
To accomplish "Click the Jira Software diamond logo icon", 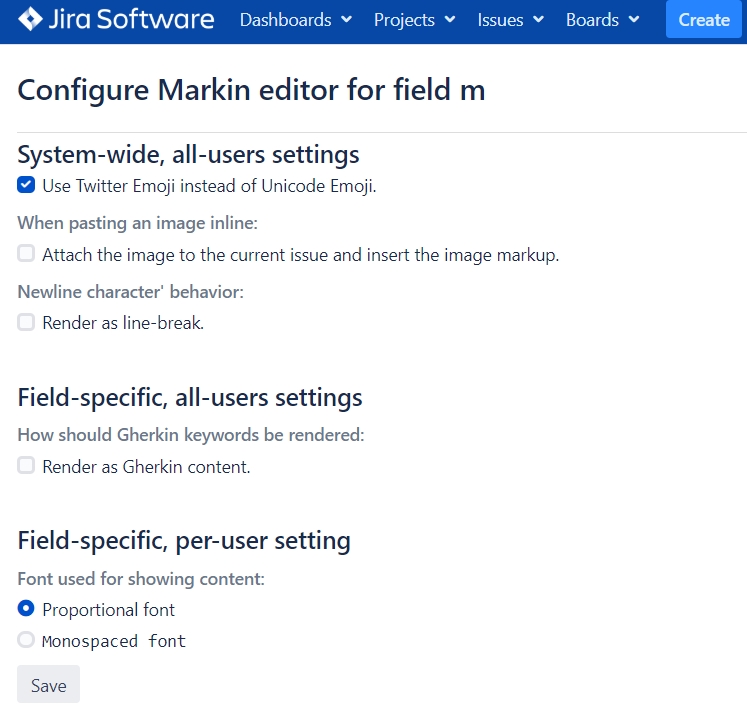I will pyautogui.click(x=31, y=19).
